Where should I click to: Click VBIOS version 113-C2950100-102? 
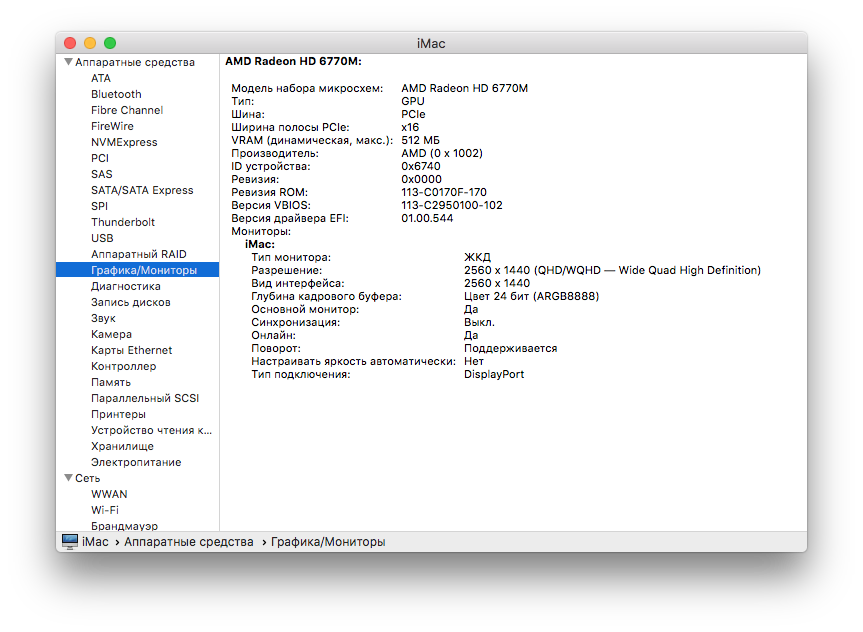[452, 205]
